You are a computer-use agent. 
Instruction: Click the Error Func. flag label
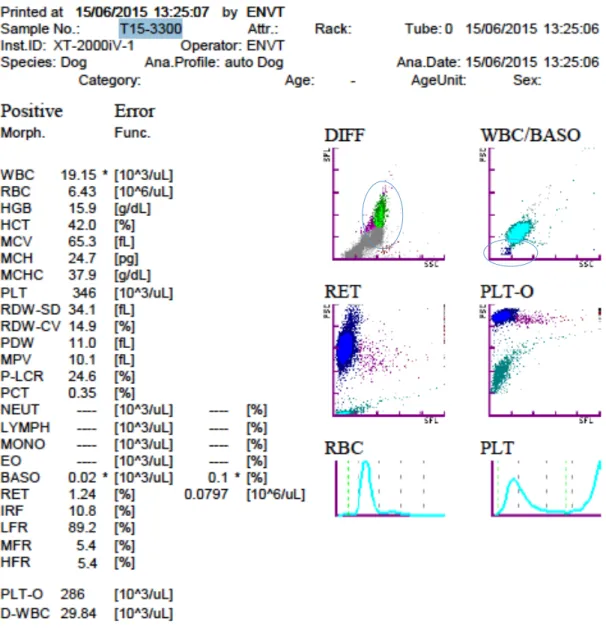click(134, 120)
